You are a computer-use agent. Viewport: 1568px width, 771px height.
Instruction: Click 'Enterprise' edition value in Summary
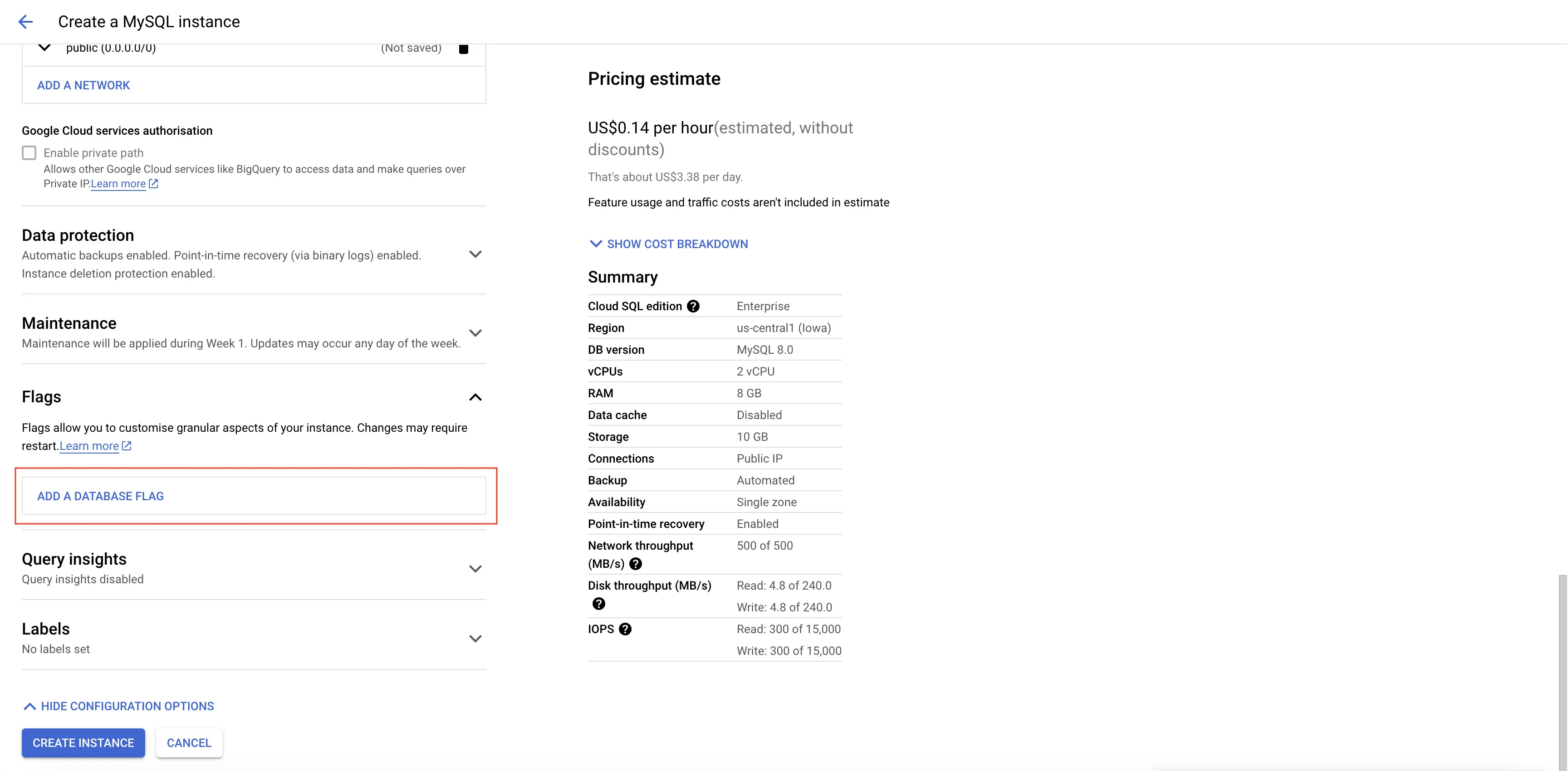pos(763,306)
